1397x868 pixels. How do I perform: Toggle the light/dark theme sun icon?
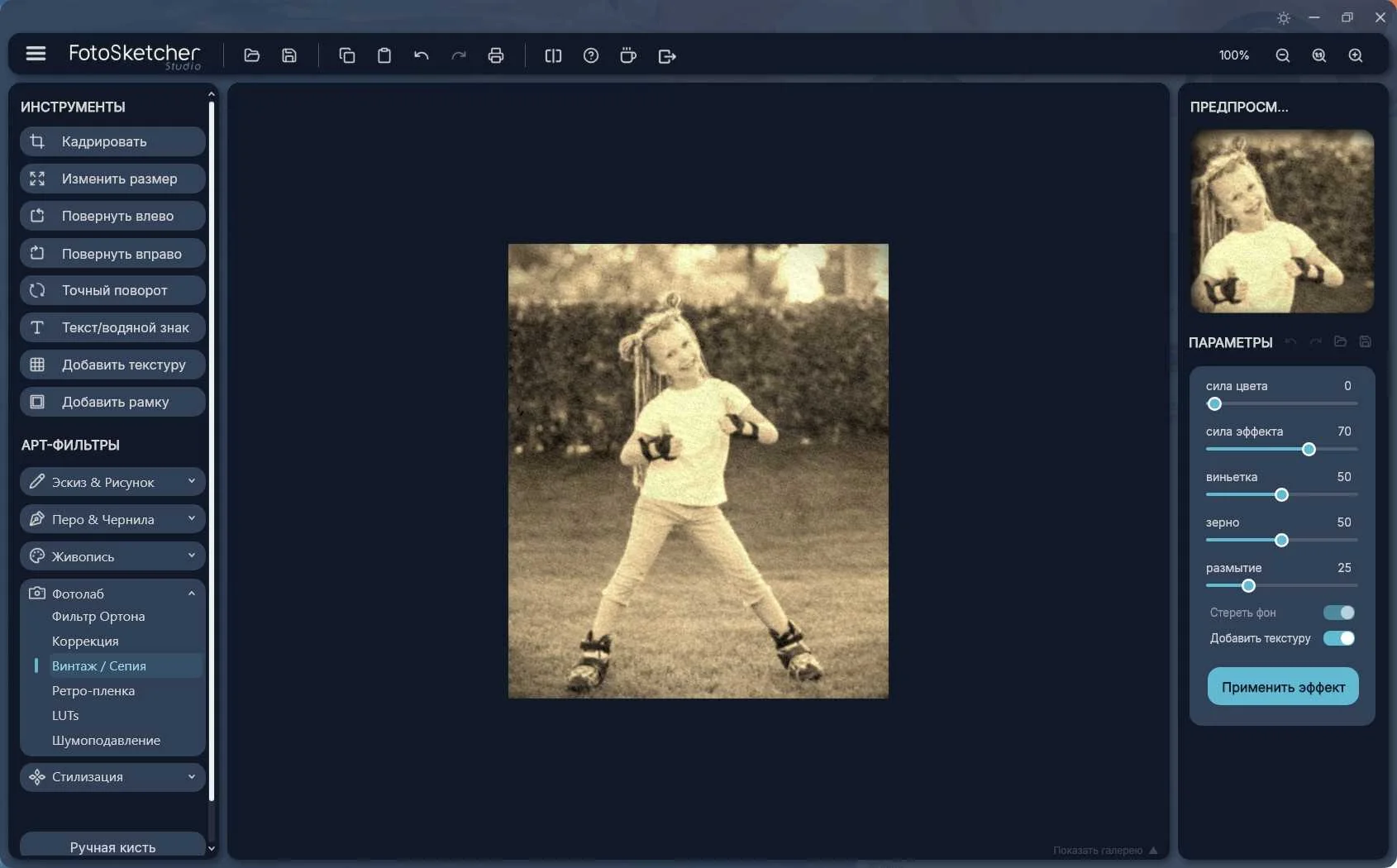click(x=1284, y=17)
